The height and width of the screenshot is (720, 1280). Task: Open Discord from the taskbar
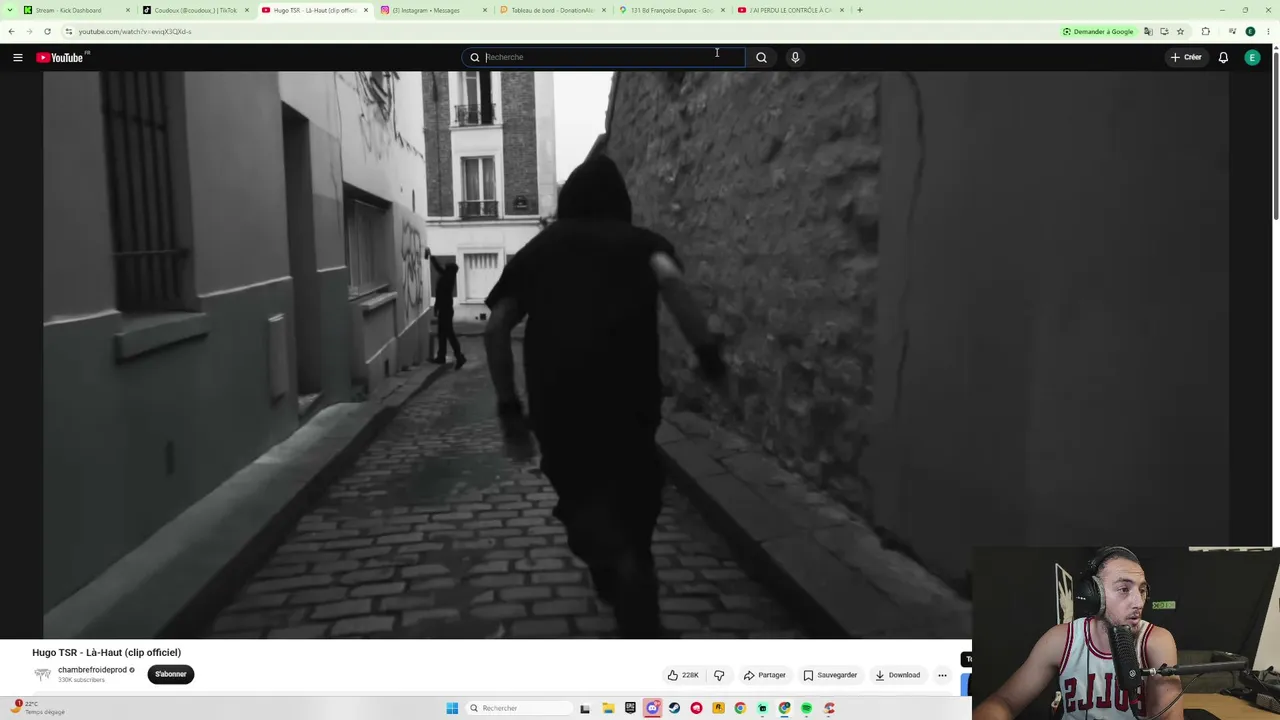coord(652,708)
